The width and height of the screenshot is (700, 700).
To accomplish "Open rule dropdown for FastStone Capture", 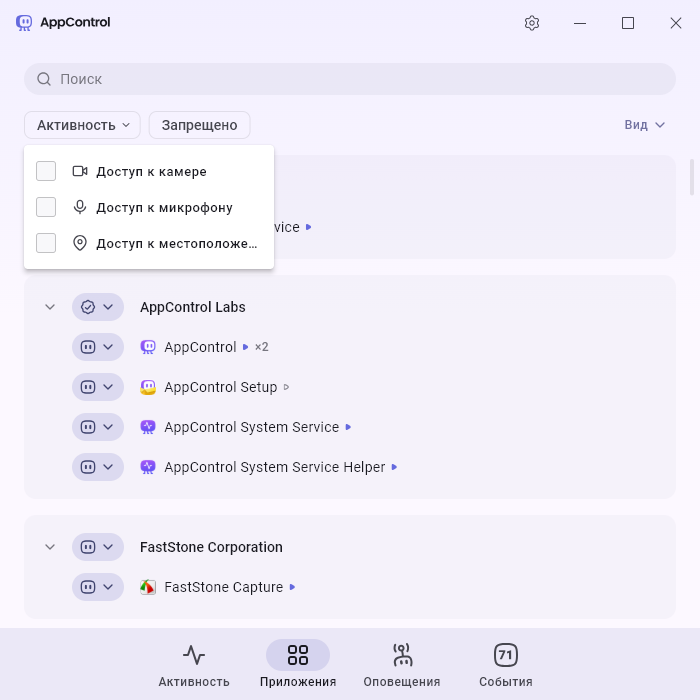I will (98, 587).
